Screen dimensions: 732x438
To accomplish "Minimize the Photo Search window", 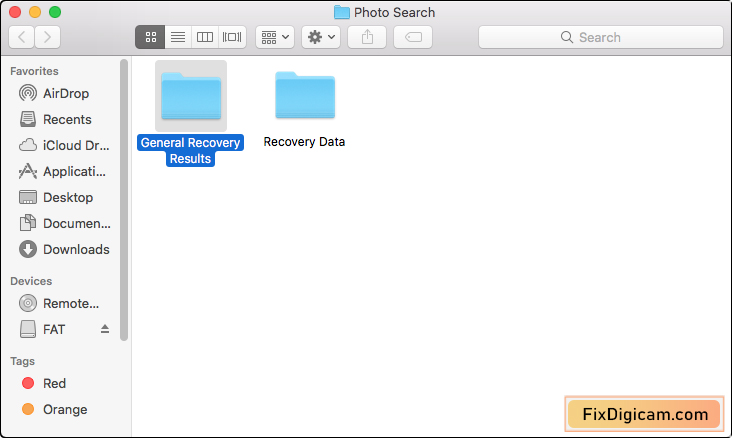I will coord(35,12).
